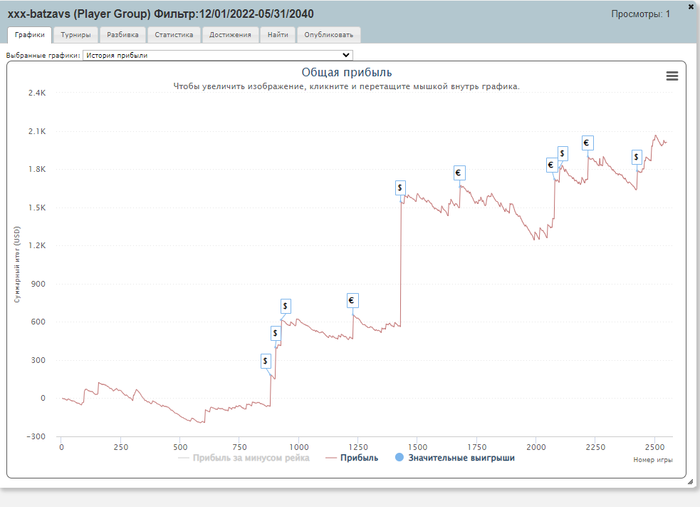The height and width of the screenshot is (507, 700).
Task: Click the zoom hint text under the chart title
Action: (x=346, y=87)
